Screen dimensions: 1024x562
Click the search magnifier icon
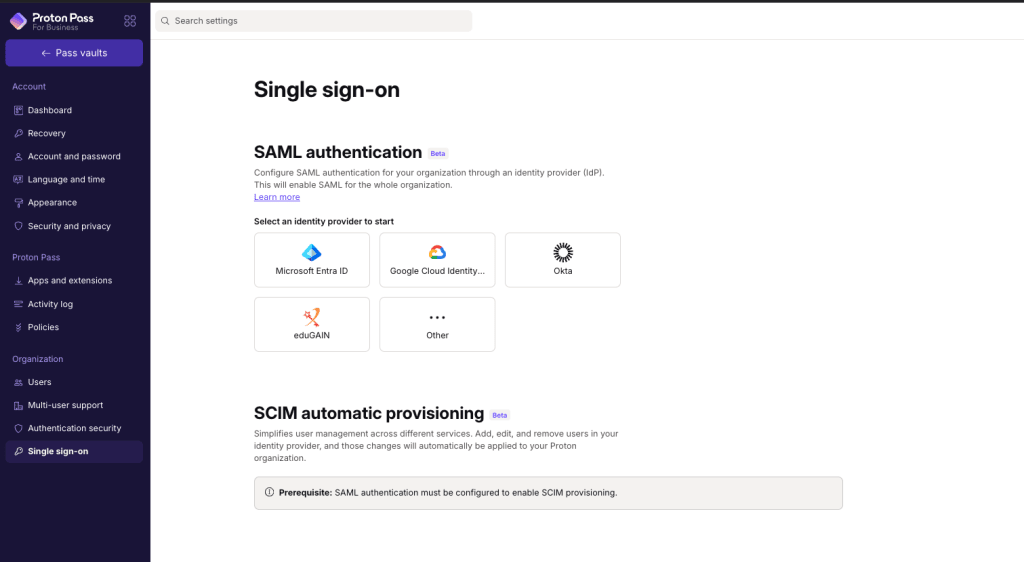tap(165, 21)
